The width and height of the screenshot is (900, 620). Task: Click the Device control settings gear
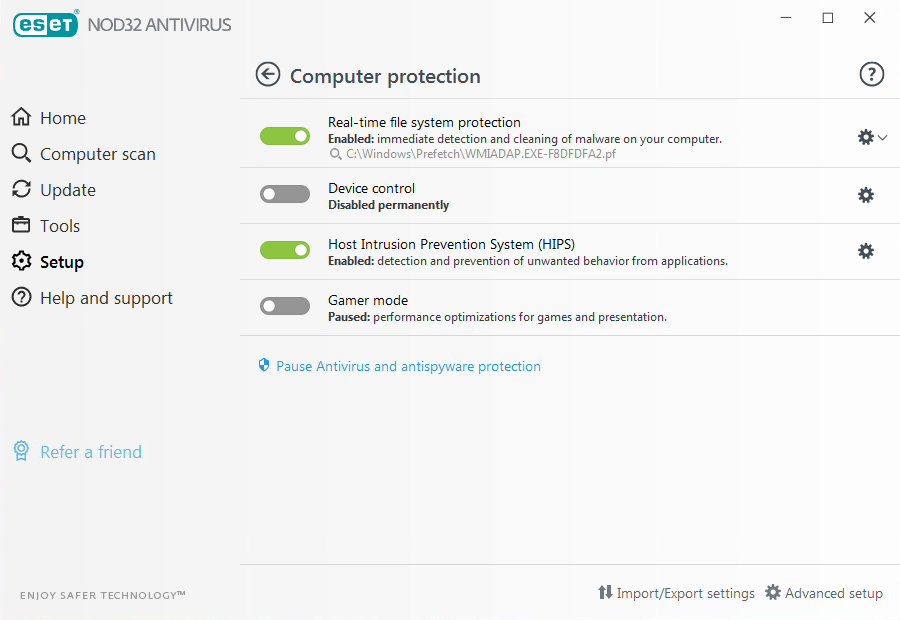(x=865, y=195)
